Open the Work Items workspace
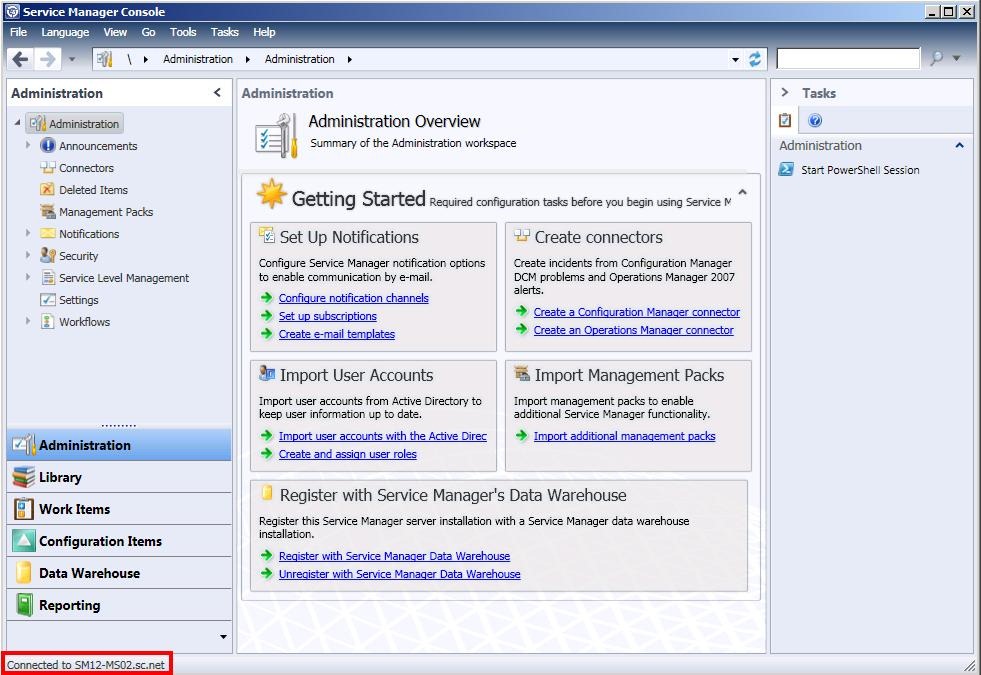 pyautogui.click(x=74, y=509)
